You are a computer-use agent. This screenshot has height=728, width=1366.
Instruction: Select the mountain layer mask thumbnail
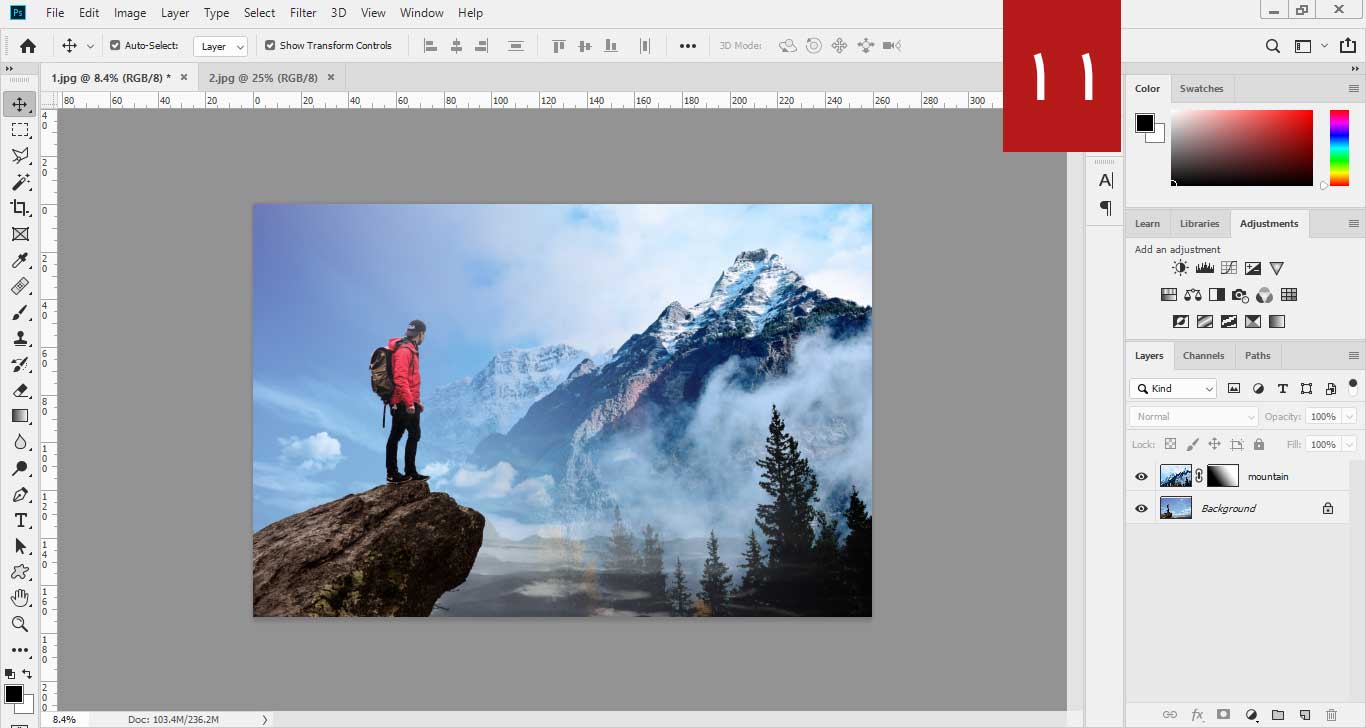point(1223,476)
